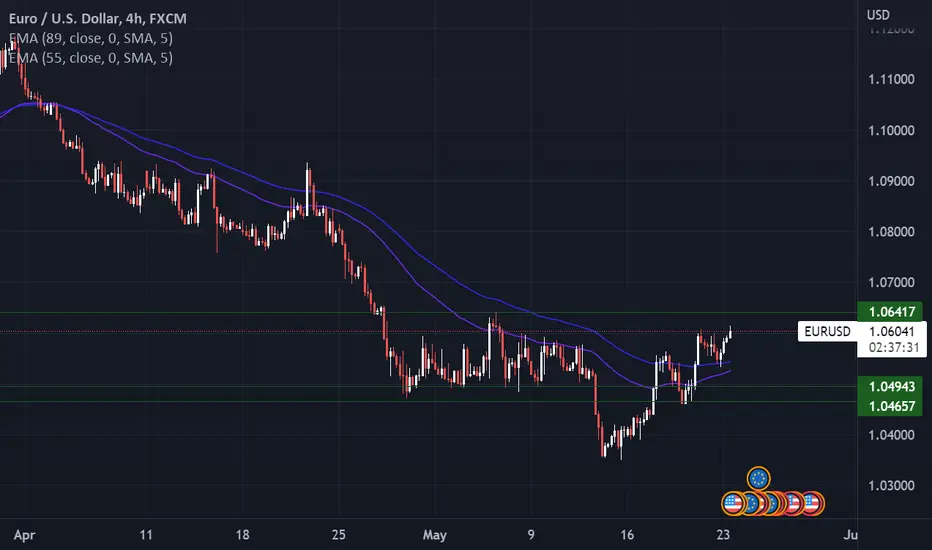The width and height of the screenshot is (932, 550).
Task: Click the 1.03000 price axis label
Action: 891,485
